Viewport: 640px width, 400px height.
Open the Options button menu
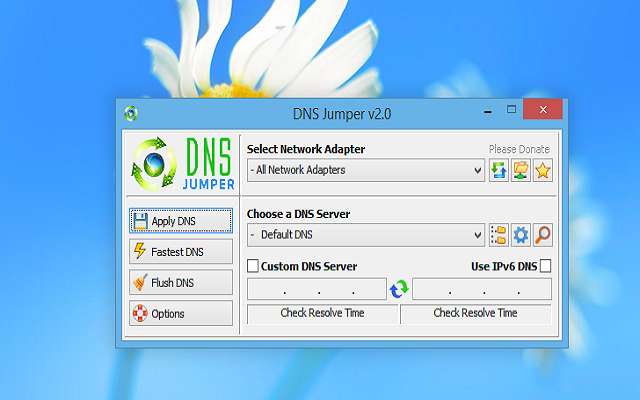(x=181, y=314)
